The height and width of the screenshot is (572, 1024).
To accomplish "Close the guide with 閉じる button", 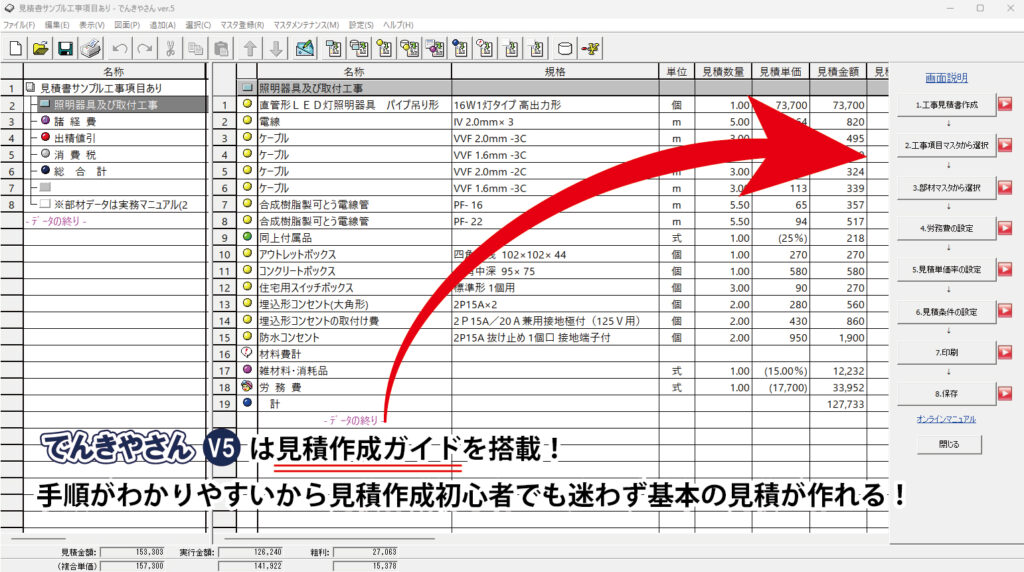I will pos(949,444).
